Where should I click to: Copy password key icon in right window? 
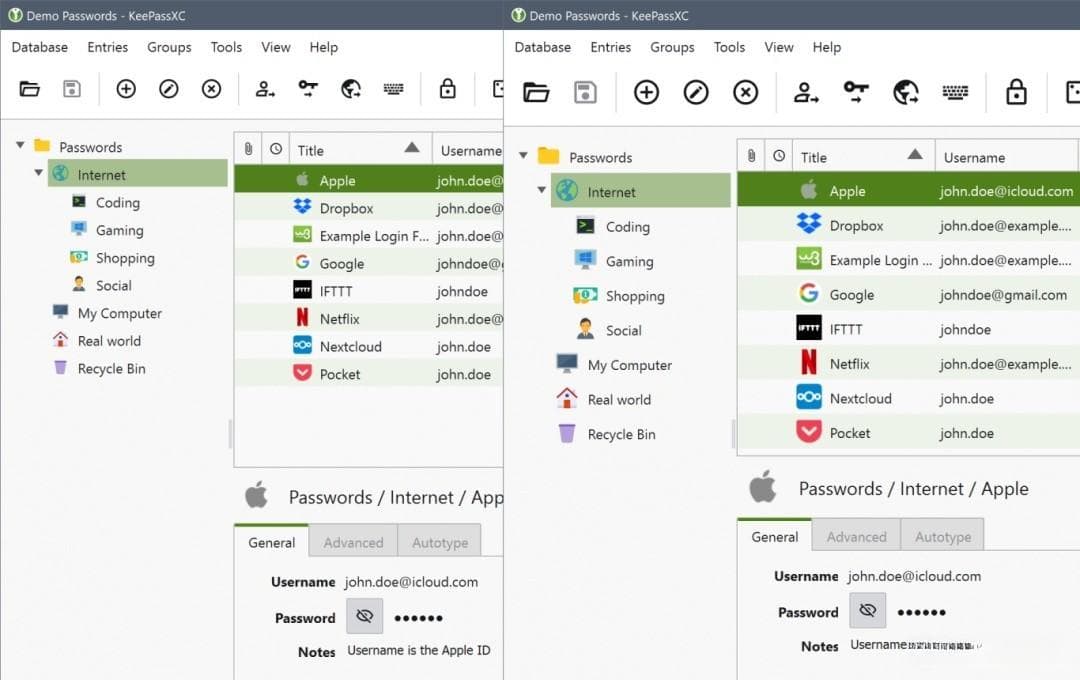tap(856, 92)
